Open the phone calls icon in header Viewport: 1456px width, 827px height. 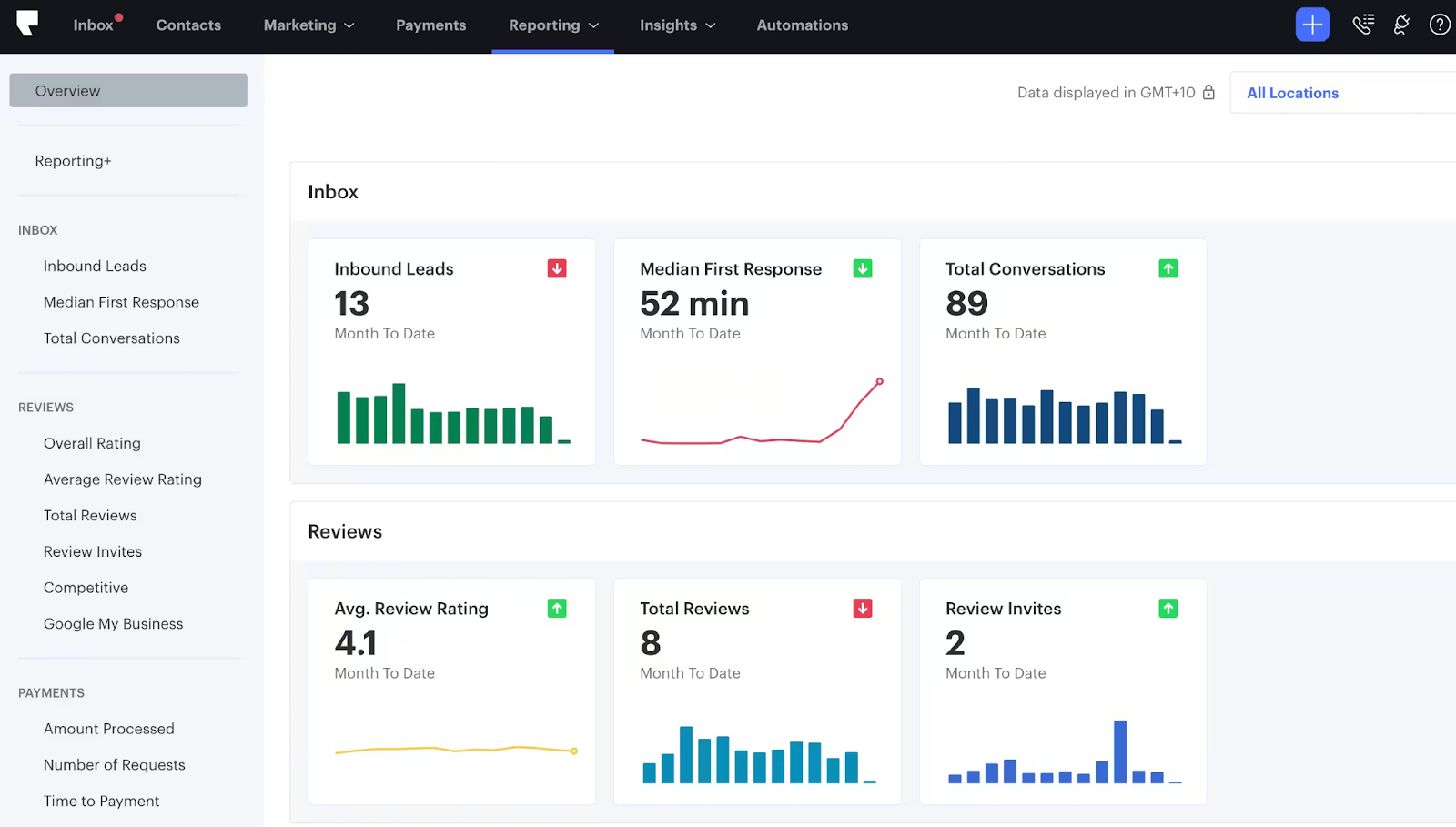point(1362,25)
